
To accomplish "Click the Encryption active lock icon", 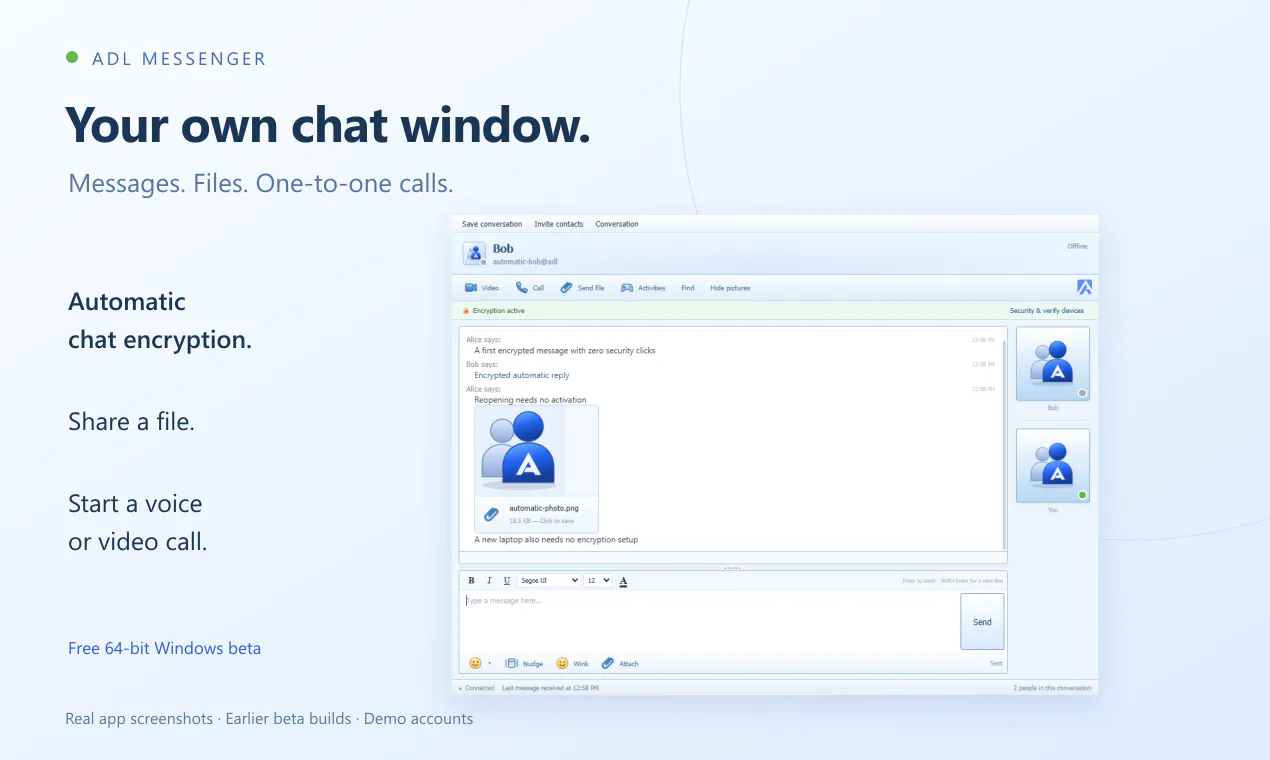I will (x=466, y=311).
